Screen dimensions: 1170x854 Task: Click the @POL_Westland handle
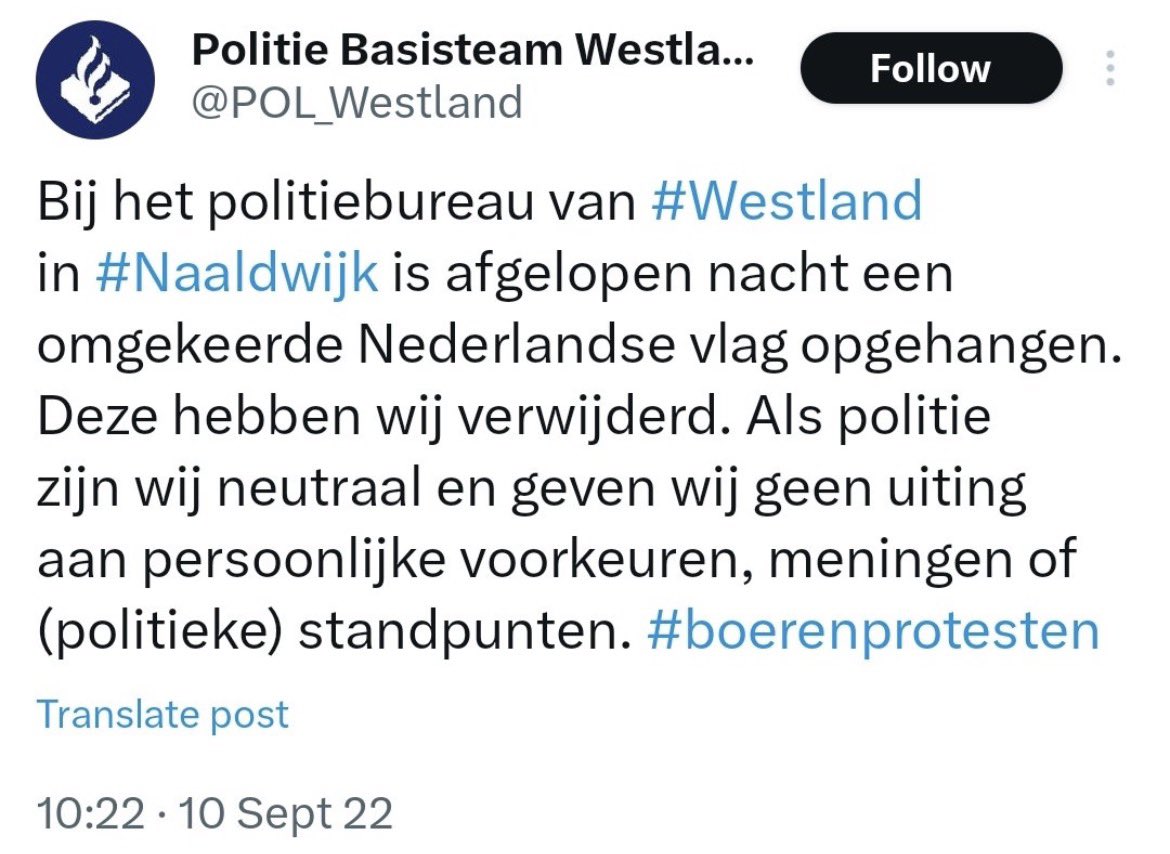[356, 102]
